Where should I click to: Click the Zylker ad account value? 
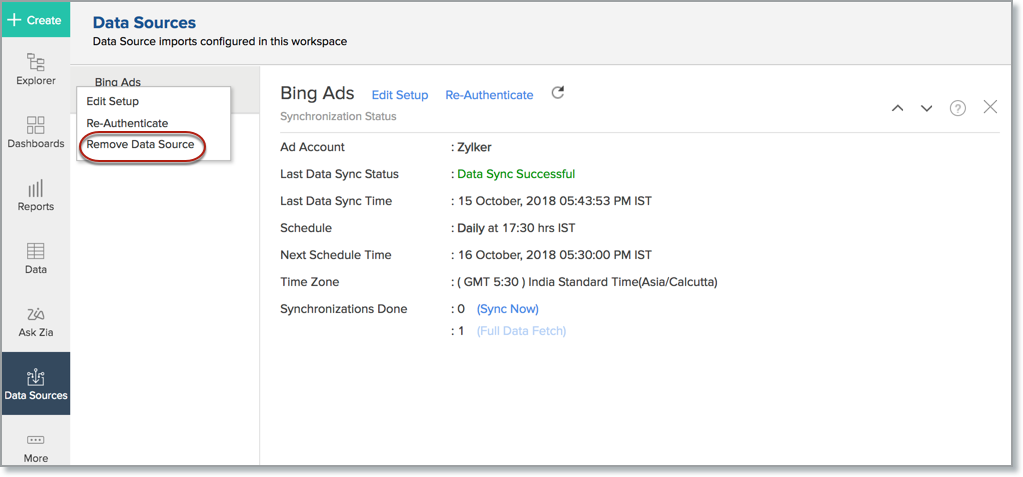(474, 147)
